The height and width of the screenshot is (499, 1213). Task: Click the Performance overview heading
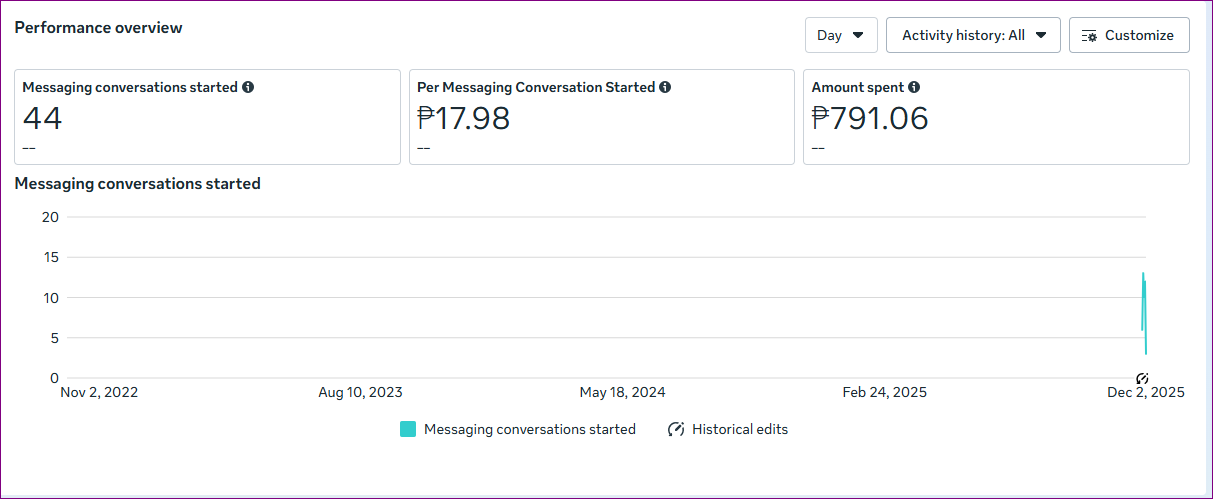98,28
